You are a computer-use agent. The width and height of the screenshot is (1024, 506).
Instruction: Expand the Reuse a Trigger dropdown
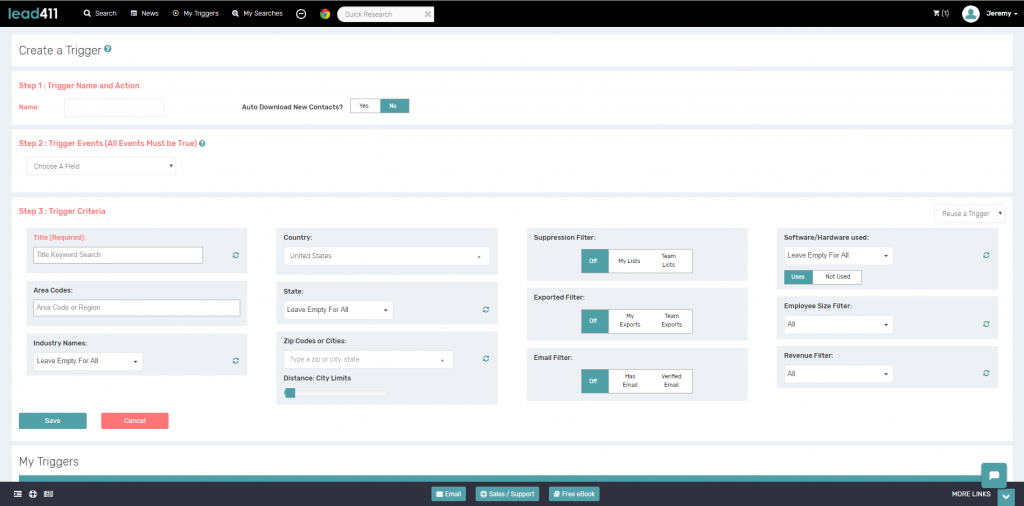pos(969,213)
